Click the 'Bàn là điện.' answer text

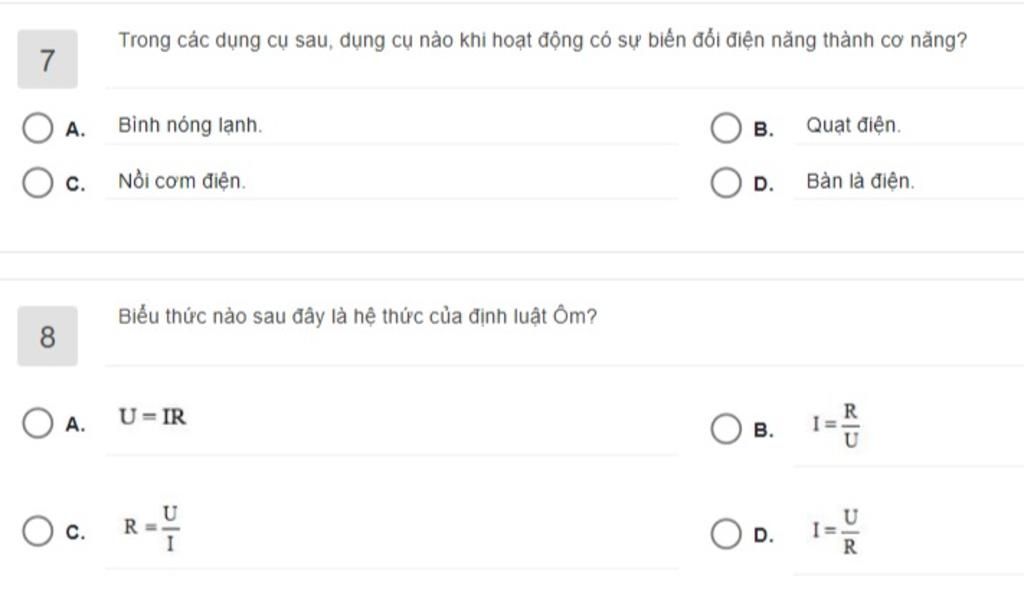click(860, 182)
